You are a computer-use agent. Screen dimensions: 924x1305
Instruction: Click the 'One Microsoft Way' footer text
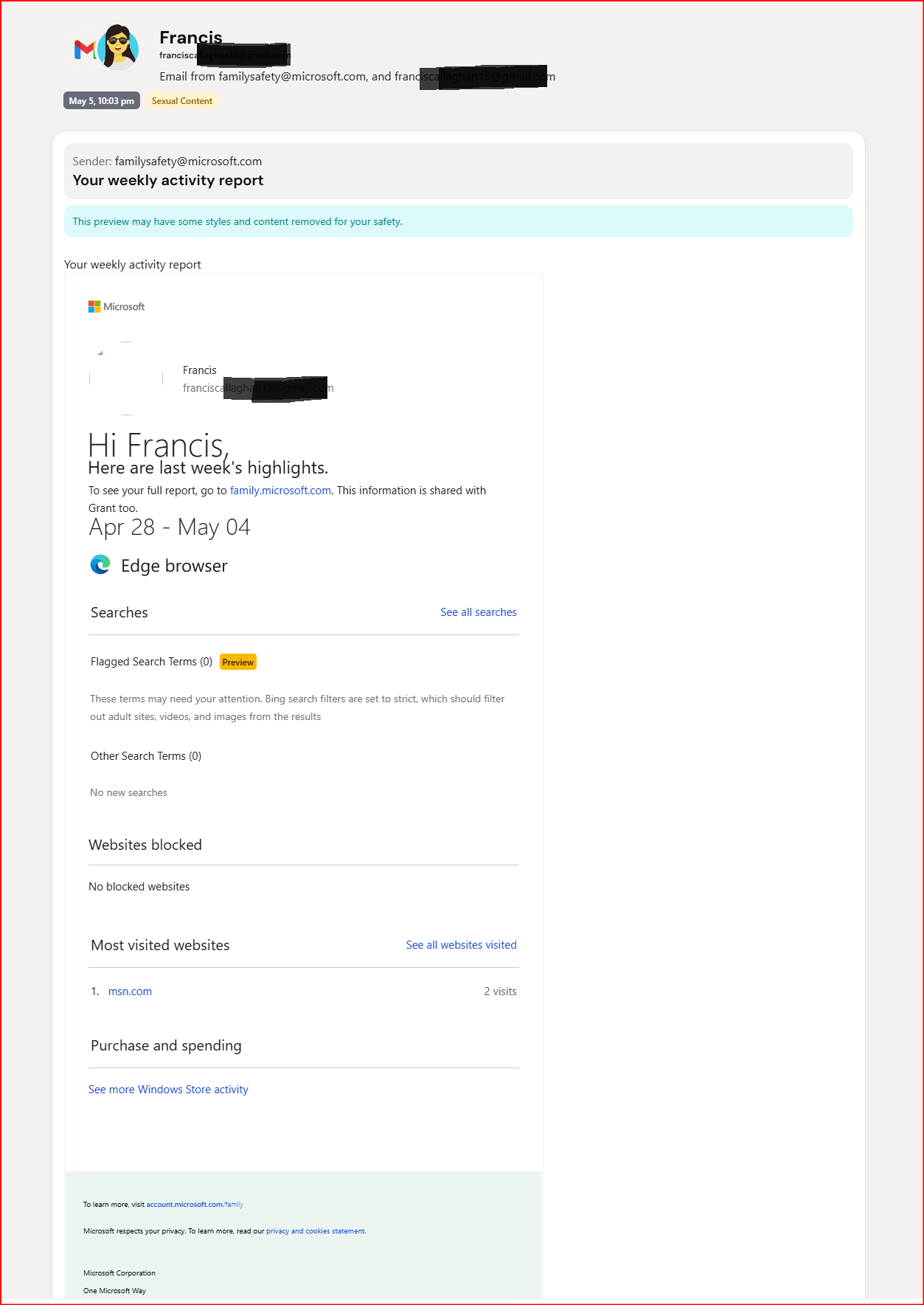tap(114, 1291)
